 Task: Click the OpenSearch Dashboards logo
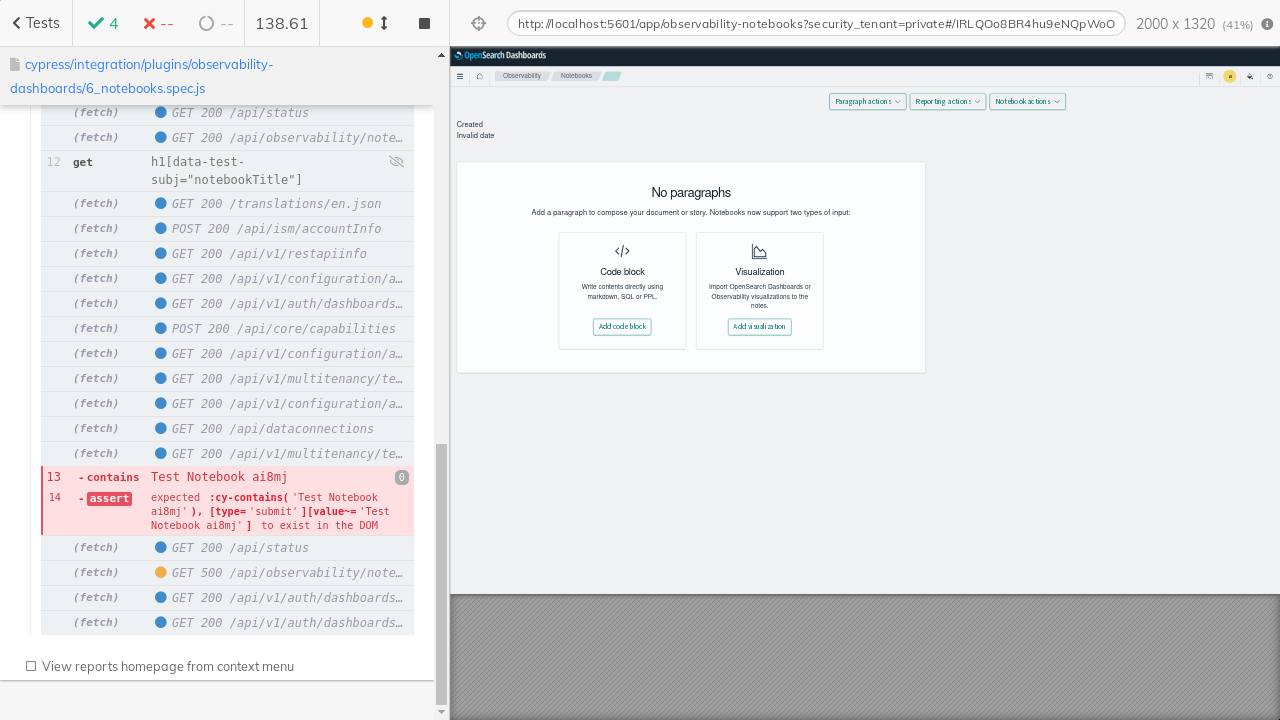click(x=500, y=56)
